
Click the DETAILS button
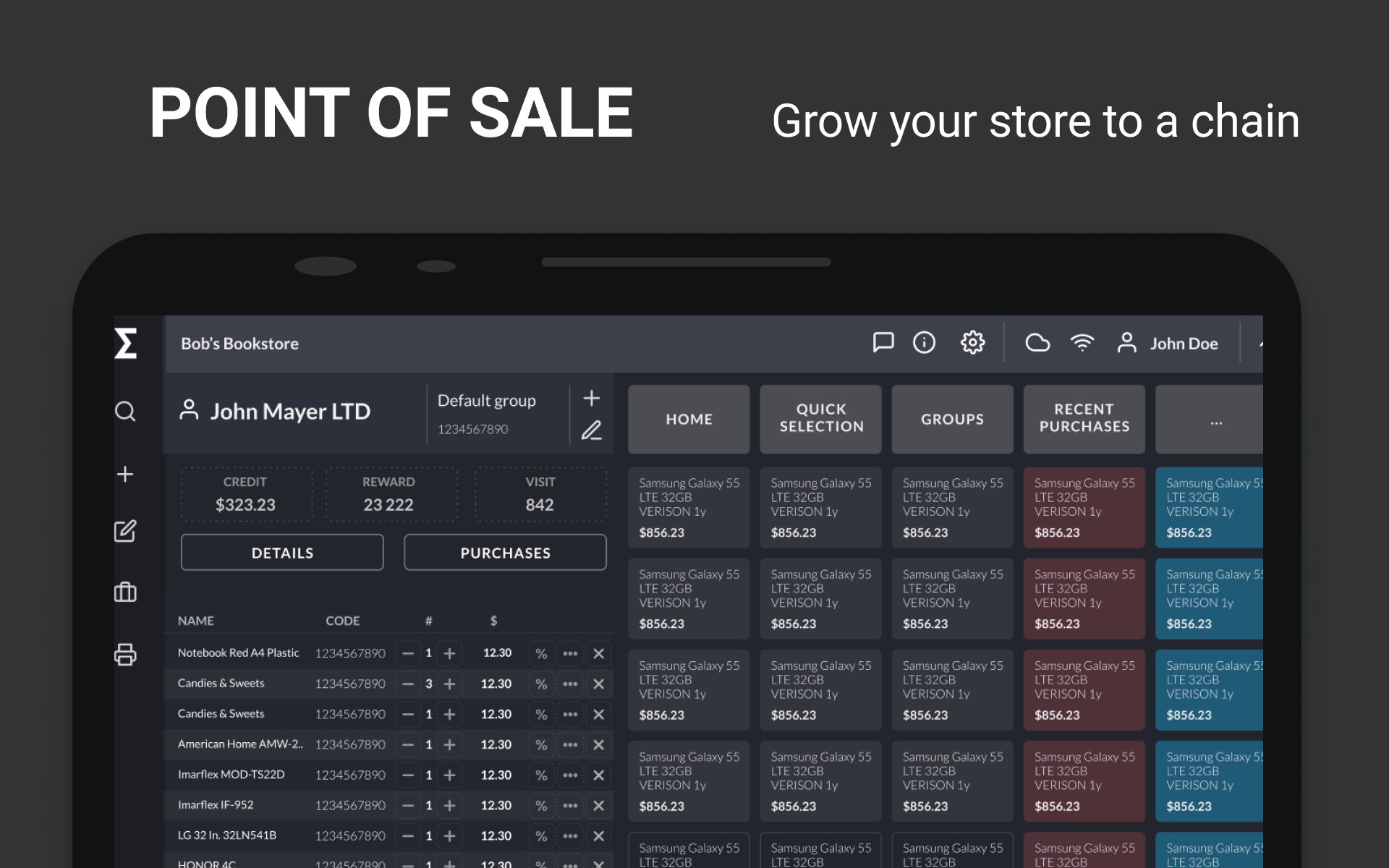click(282, 553)
